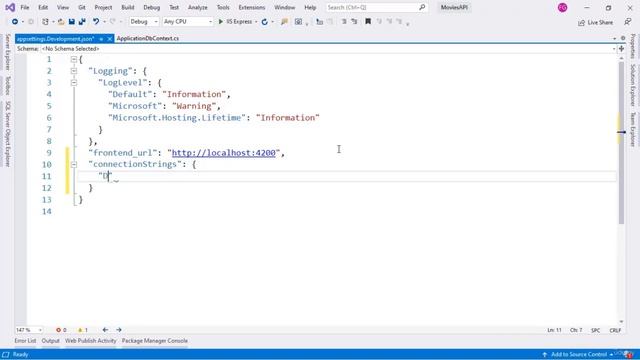The height and width of the screenshot is (360, 640).
Task: Collapse the Logging block on line 2
Action: (74, 71)
